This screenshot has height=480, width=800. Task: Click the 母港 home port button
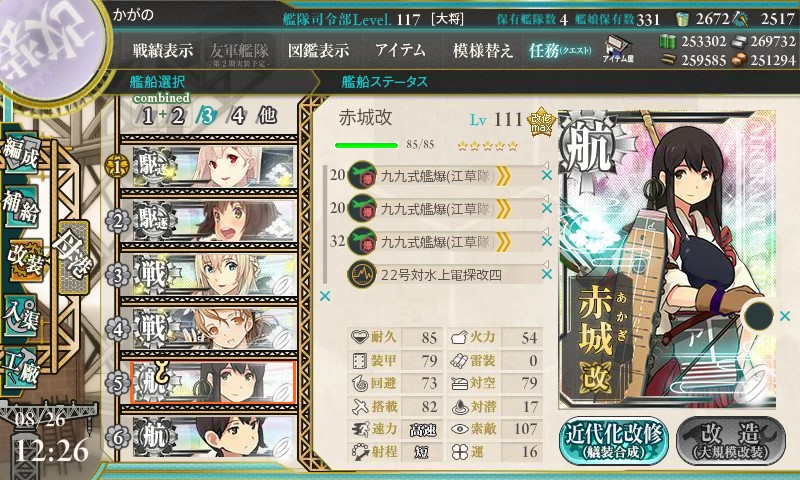point(74,257)
